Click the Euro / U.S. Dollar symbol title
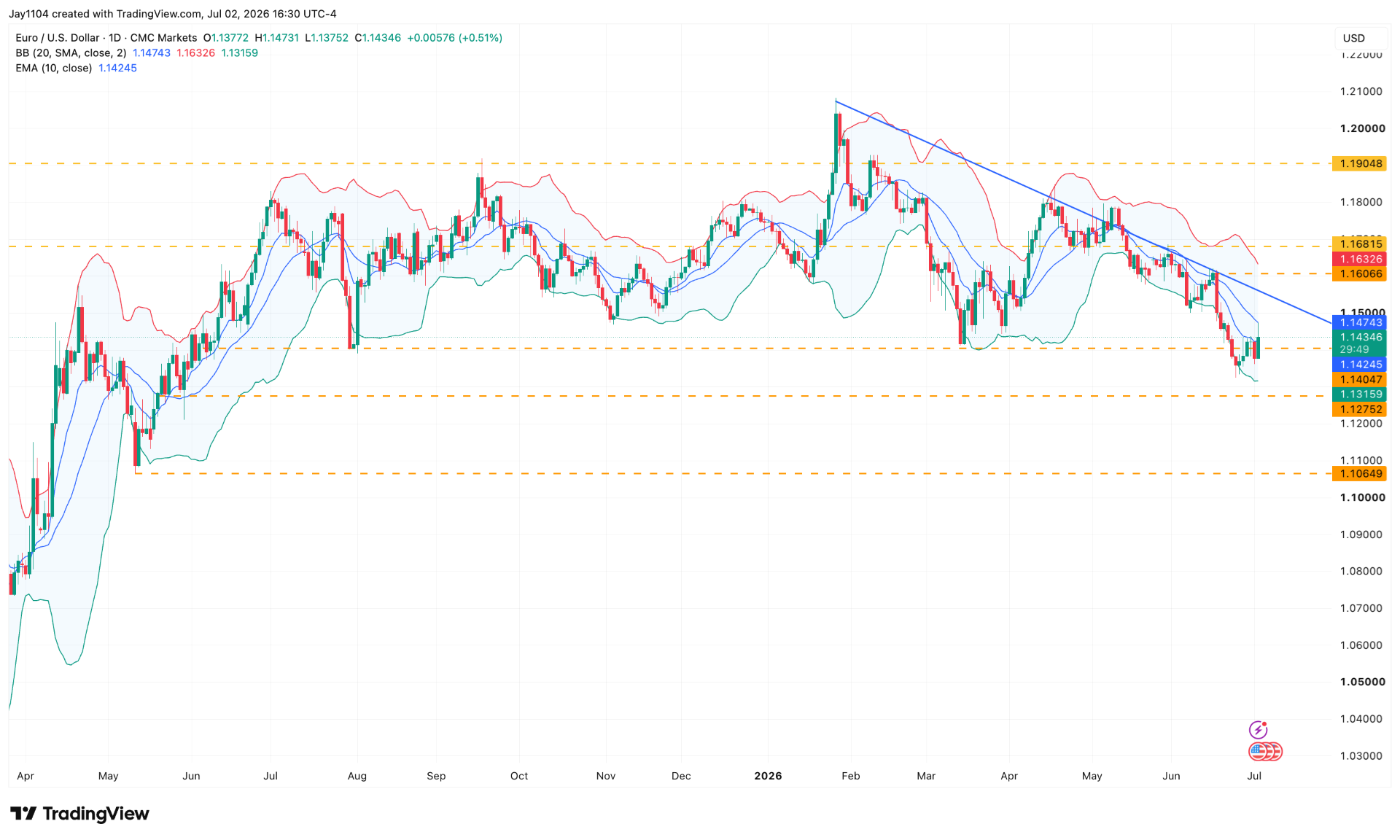Viewport: 1400px width, 840px height. pyautogui.click(x=58, y=38)
